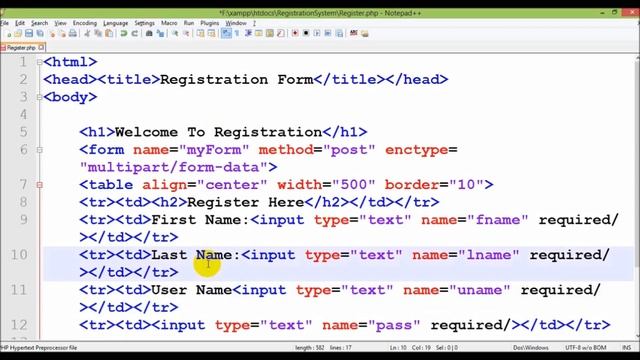Close the Register.php tab with its X

point(41,48)
